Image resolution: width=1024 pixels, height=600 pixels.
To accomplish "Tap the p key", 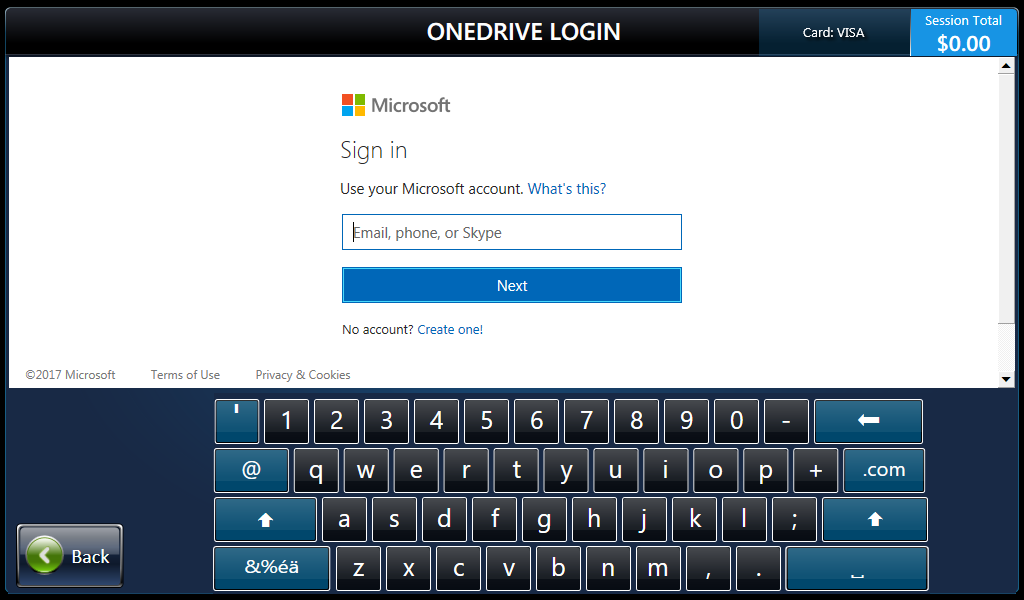I will (x=765, y=470).
